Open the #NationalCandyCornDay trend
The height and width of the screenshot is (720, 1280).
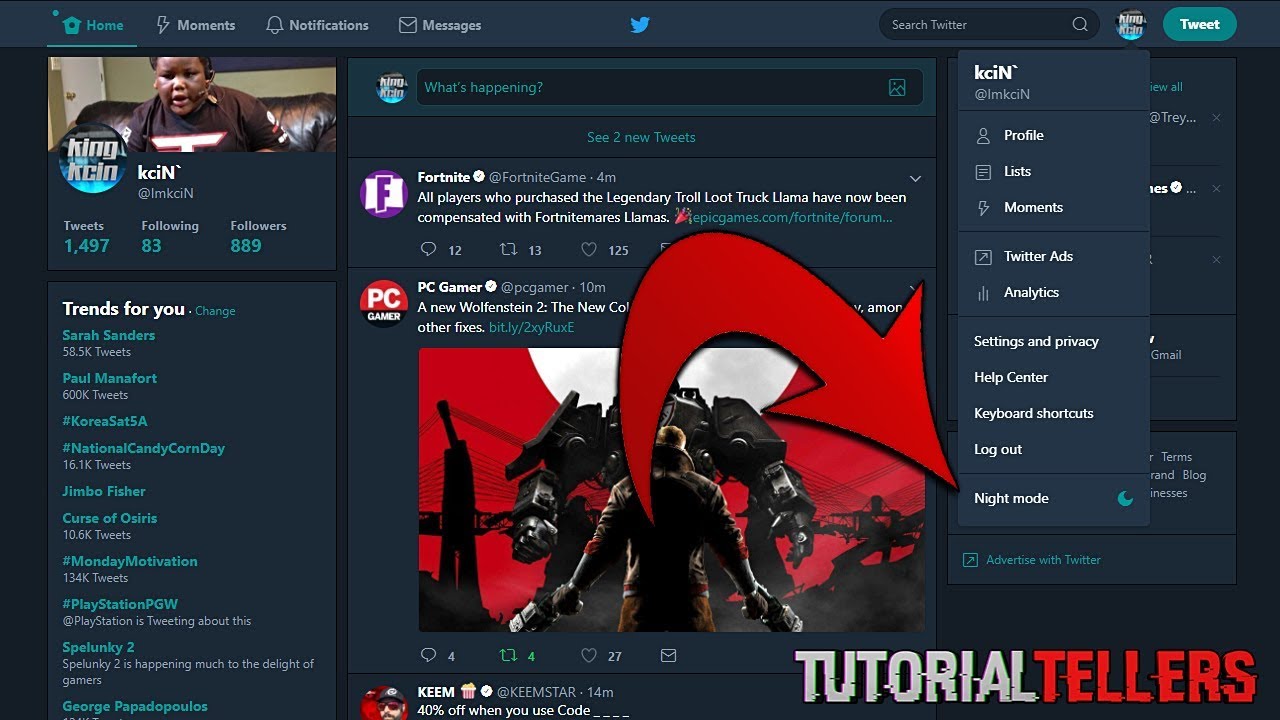pyautogui.click(x=144, y=448)
